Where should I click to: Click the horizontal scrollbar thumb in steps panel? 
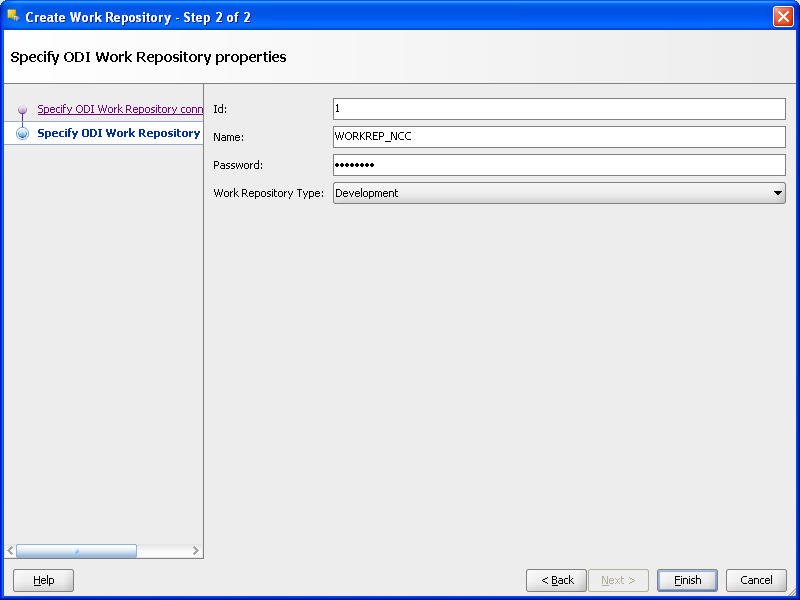pyautogui.click(x=76, y=551)
